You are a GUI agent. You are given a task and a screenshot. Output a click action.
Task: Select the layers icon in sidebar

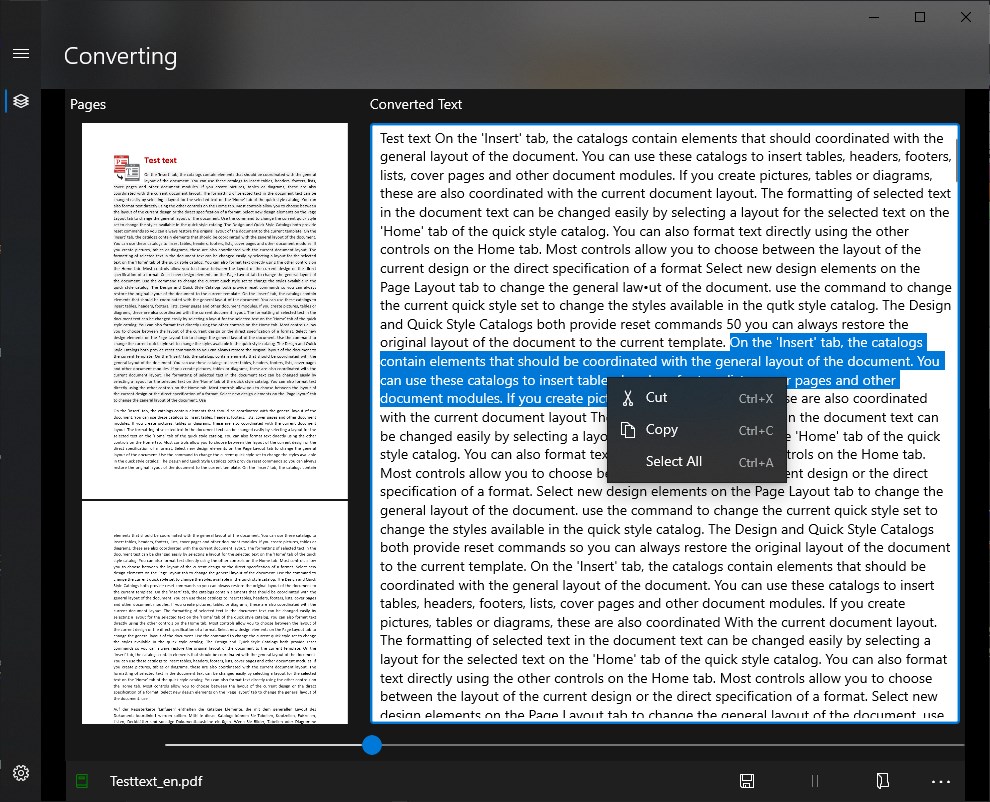pos(21,101)
